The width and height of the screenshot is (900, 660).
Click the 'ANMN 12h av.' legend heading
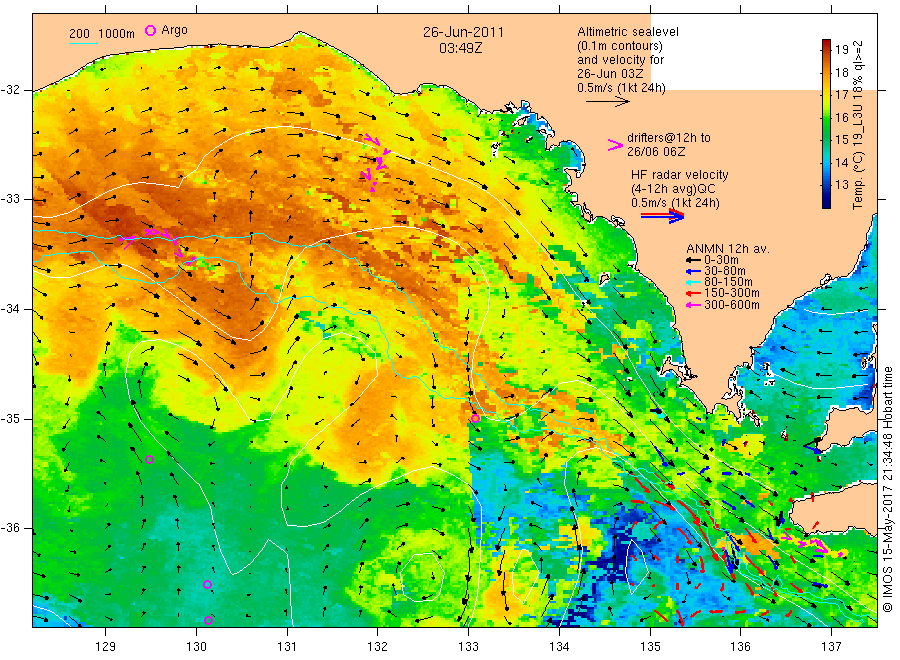pyautogui.click(x=728, y=249)
